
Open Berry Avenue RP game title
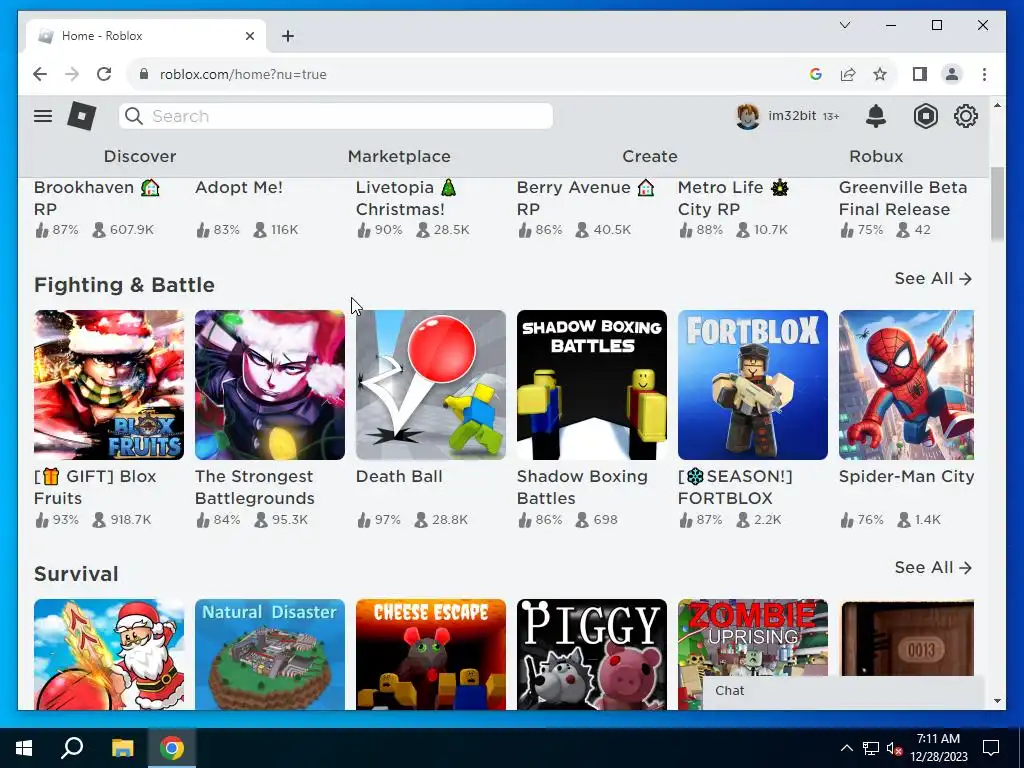click(x=585, y=198)
